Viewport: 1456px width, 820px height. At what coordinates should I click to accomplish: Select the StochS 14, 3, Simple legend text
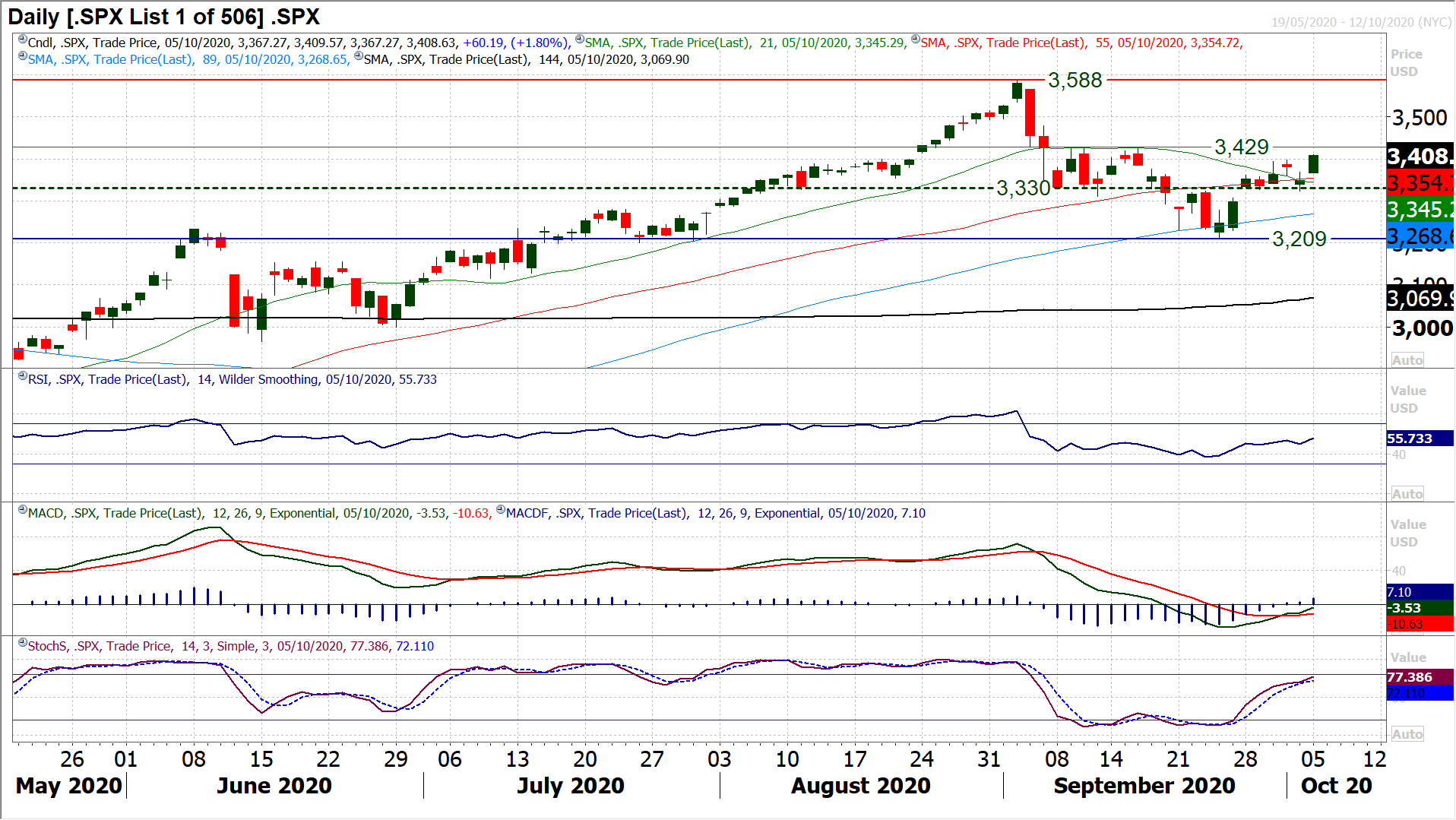click(x=231, y=647)
